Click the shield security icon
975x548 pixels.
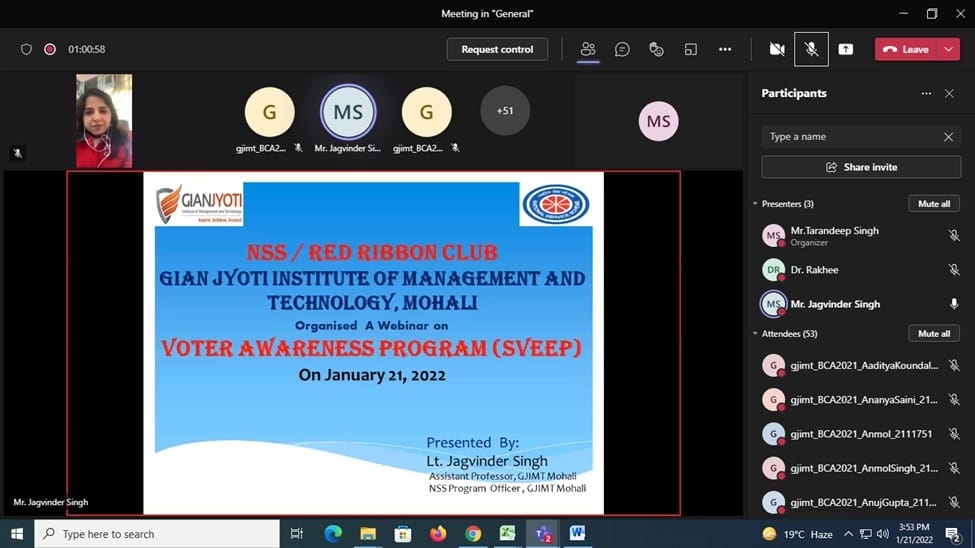(x=26, y=49)
